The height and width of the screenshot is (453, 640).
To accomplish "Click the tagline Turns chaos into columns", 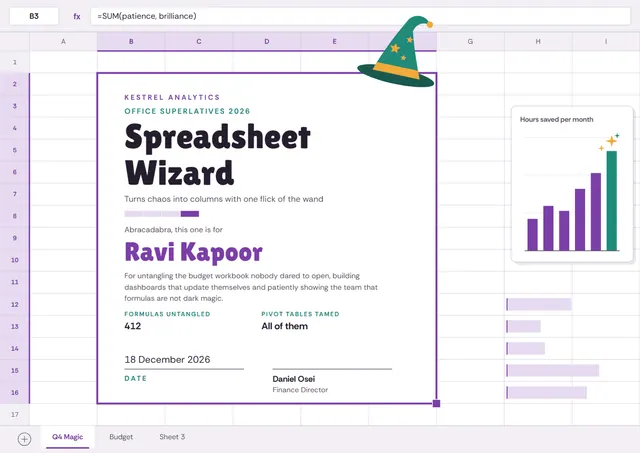I will pos(224,199).
